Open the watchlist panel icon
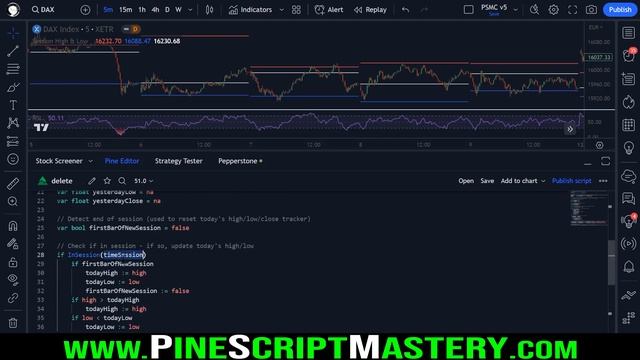640x360 pixels. point(629,33)
